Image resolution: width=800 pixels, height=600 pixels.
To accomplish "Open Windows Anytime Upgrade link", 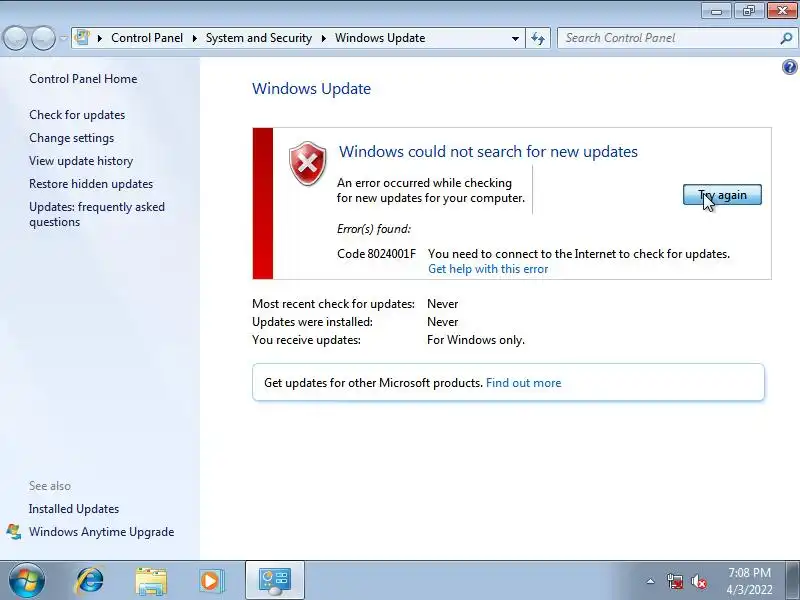I will click(x=102, y=532).
